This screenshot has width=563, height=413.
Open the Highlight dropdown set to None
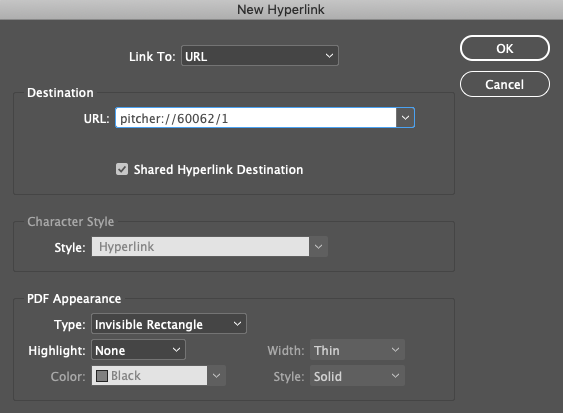pyautogui.click(x=138, y=350)
